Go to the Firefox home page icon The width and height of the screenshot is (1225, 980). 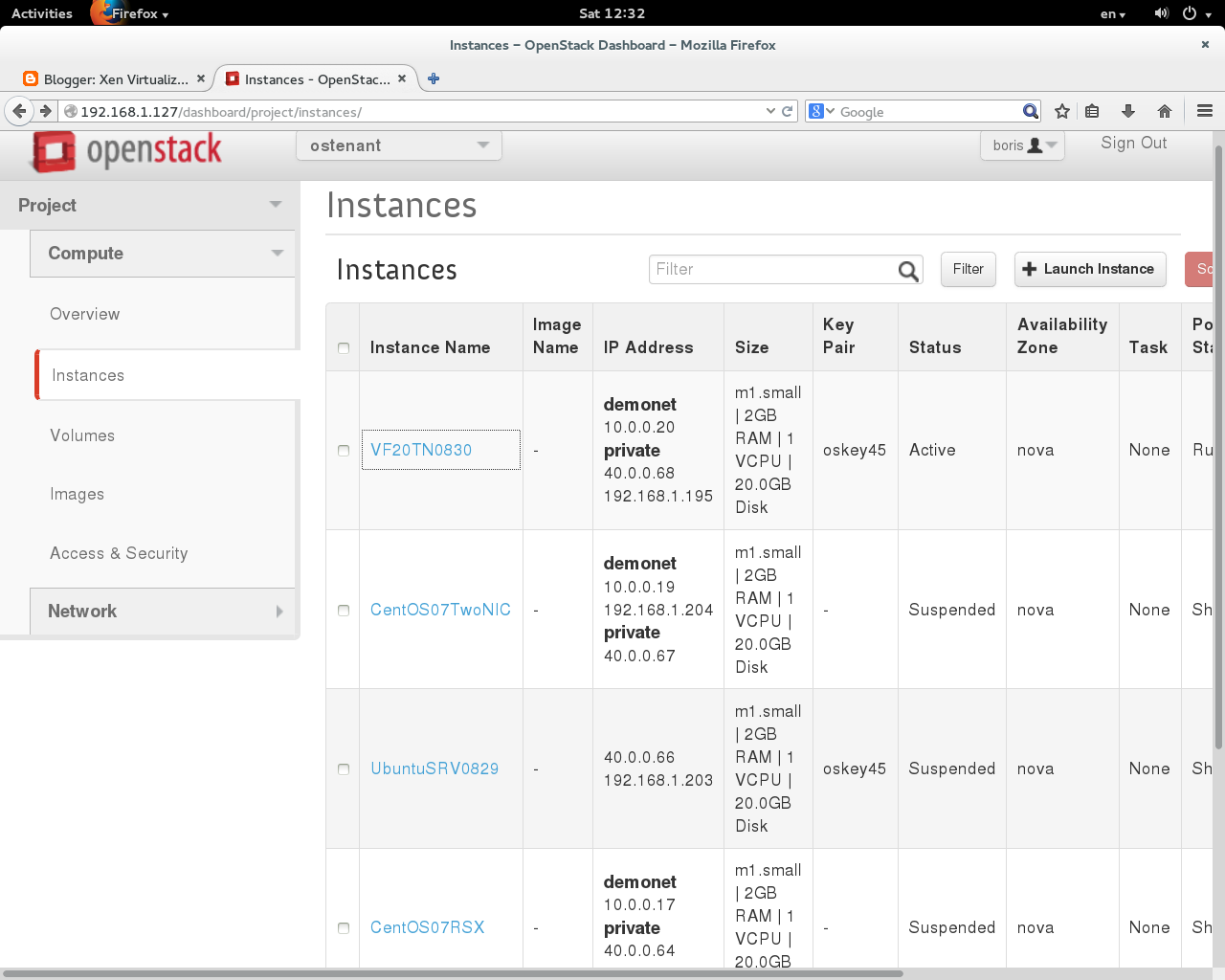(1165, 111)
